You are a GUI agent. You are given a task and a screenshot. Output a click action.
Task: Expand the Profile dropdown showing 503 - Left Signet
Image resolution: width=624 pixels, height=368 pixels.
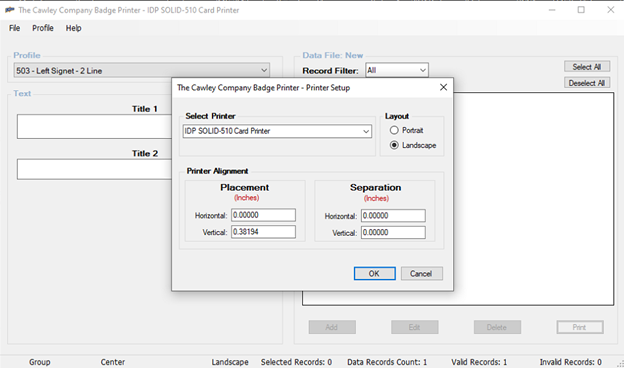(x=264, y=70)
